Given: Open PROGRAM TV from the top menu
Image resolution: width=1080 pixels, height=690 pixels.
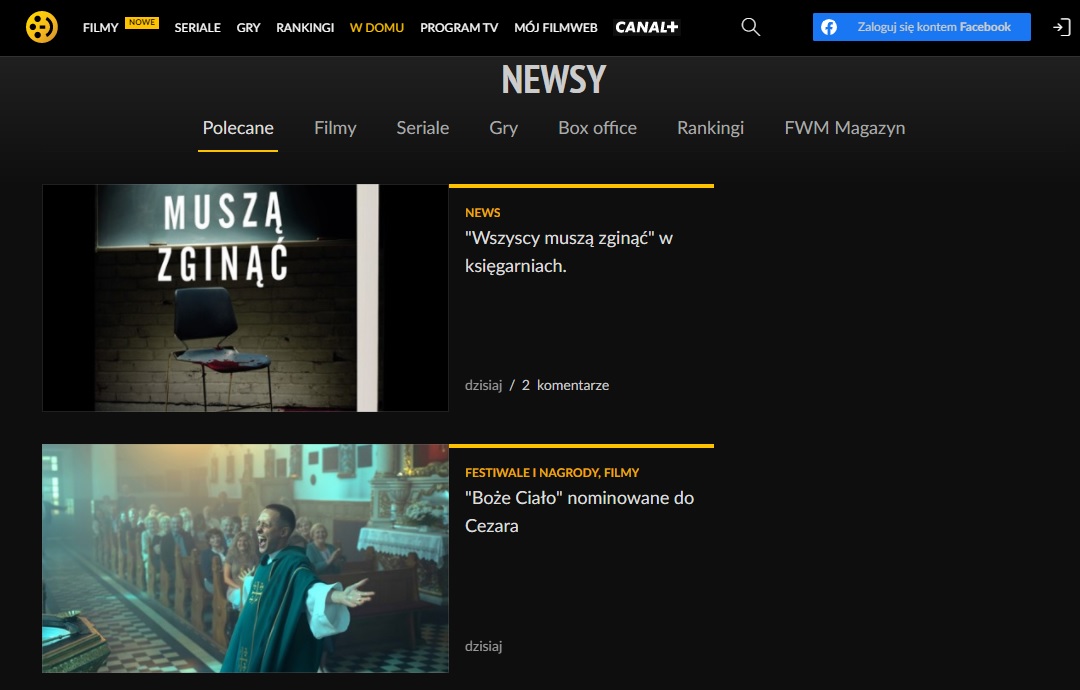Looking at the screenshot, I should pyautogui.click(x=459, y=28).
